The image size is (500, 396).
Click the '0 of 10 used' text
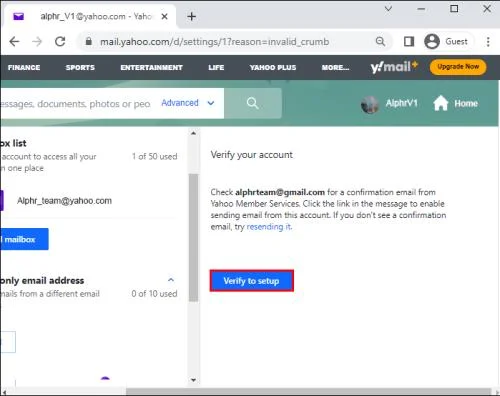[x=154, y=294]
